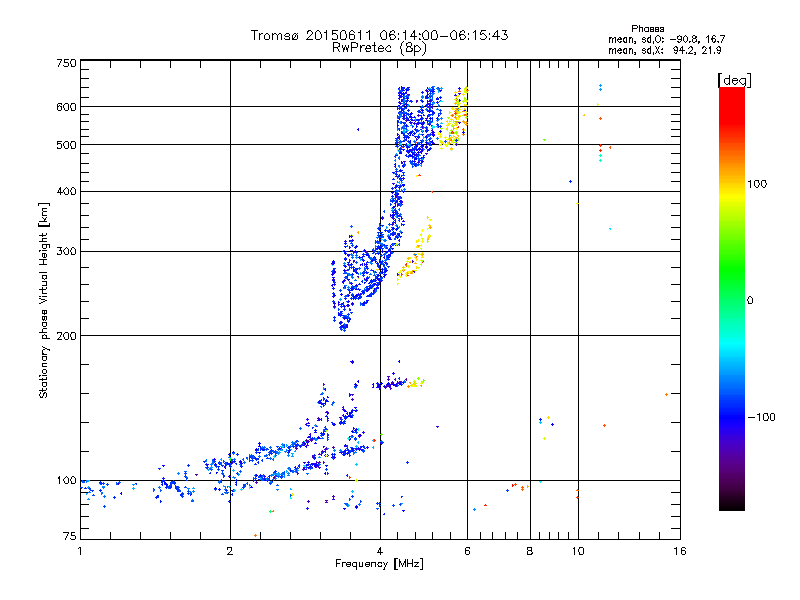Select the 'mean, sd,O: -90.8, 16.7' text
This screenshot has width=800, height=600.
[666, 39]
